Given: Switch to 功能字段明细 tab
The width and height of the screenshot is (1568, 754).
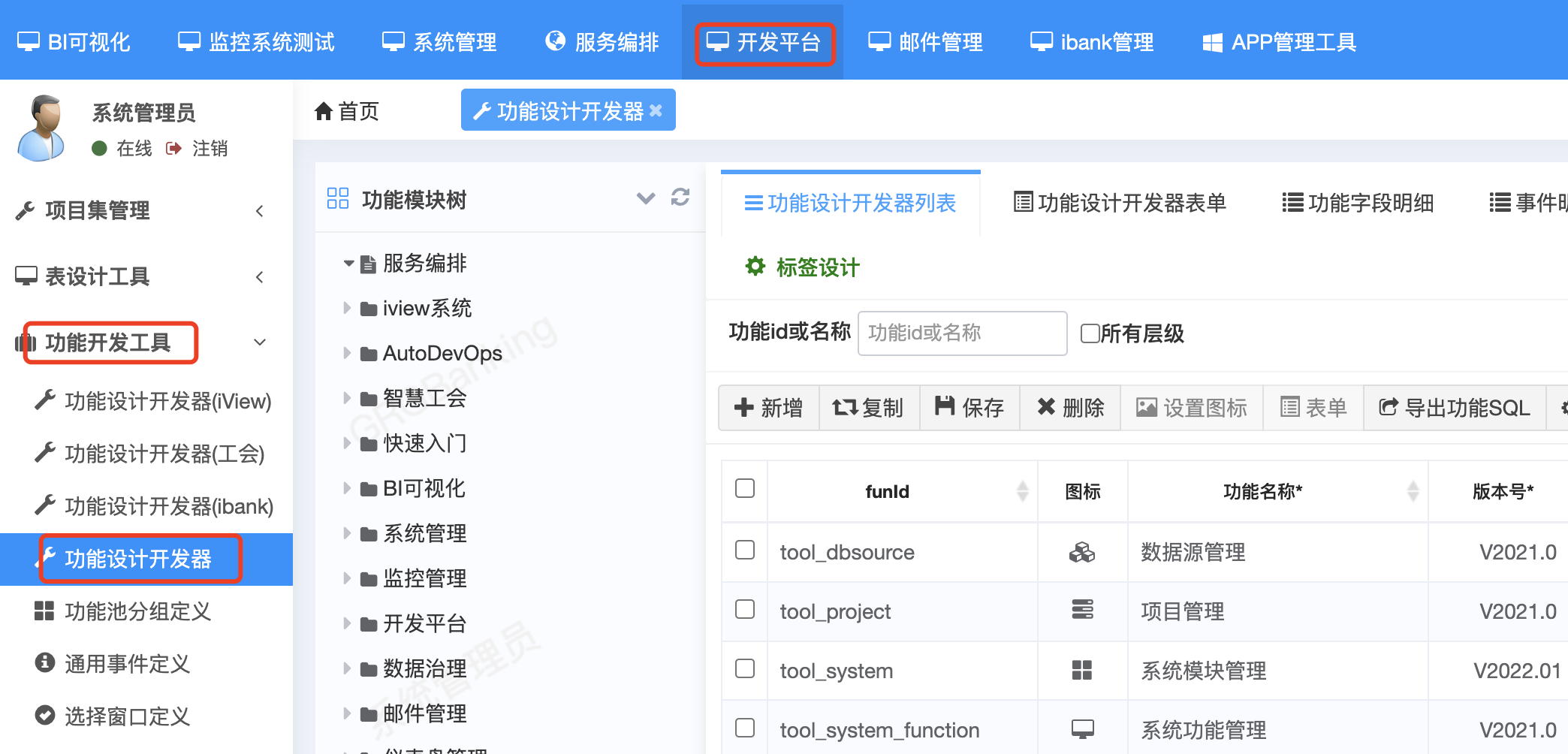Looking at the screenshot, I should [x=1358, y=203].
